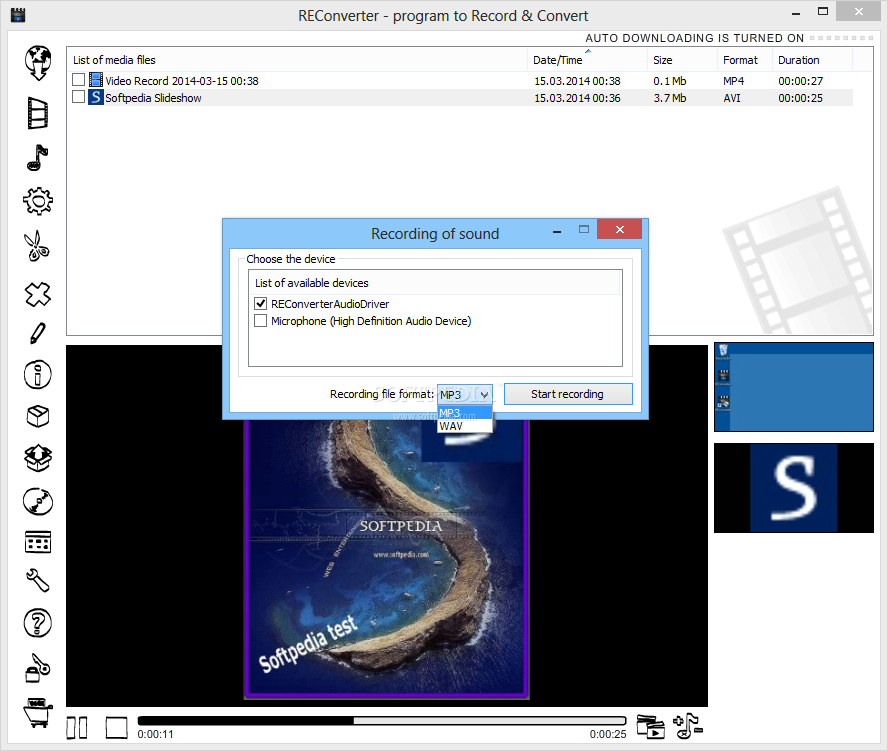
Task: Show file information with the info icon
Action: coord(37,374)
